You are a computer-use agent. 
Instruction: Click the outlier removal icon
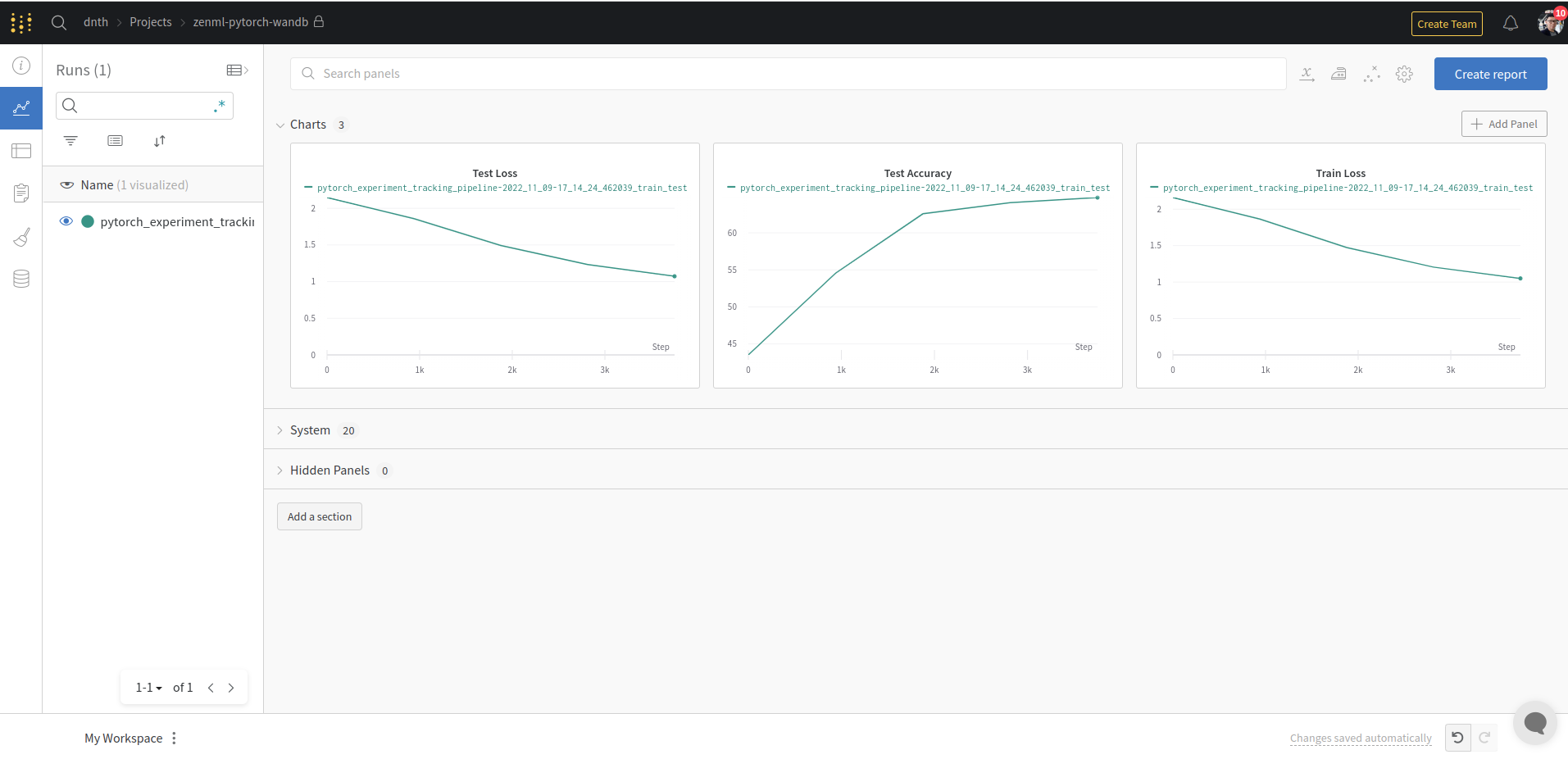point(1372,74)
